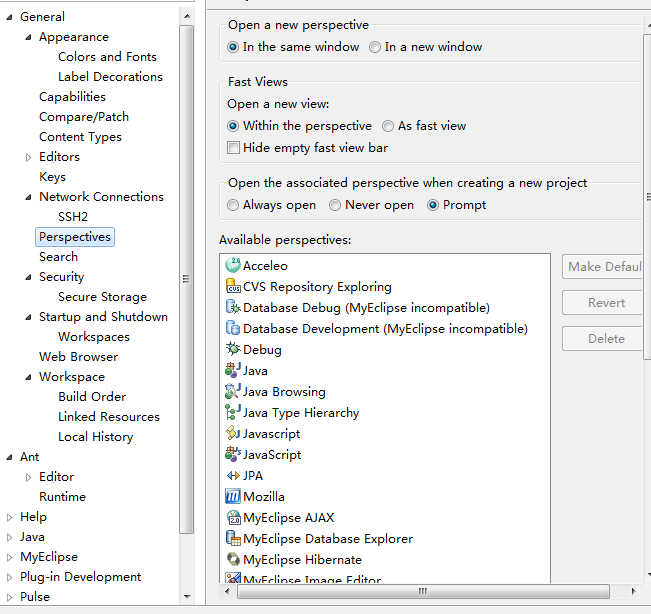Click the preference tree vertical scrollbar thumb
Image resolution: width=651 pixels, height=614 pixels.
(186, 279)
